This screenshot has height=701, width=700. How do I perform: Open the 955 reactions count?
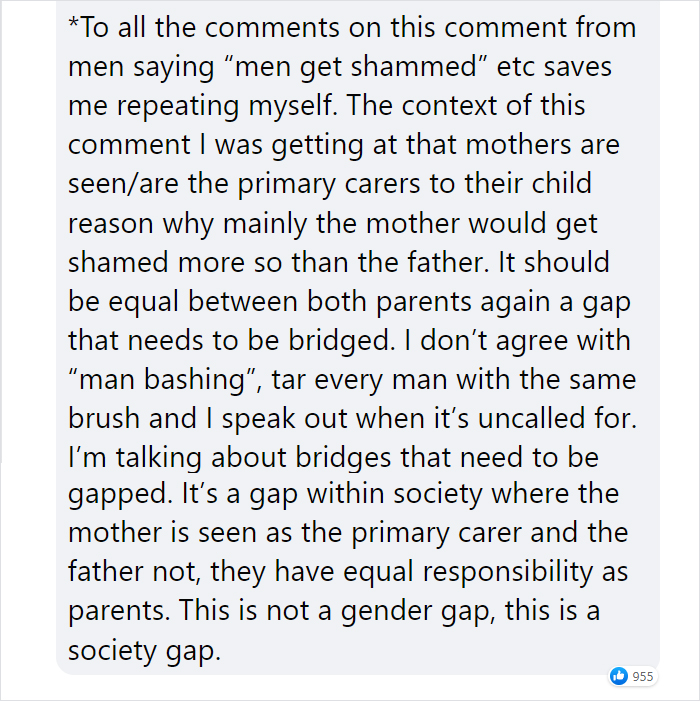tap(643, 677)
